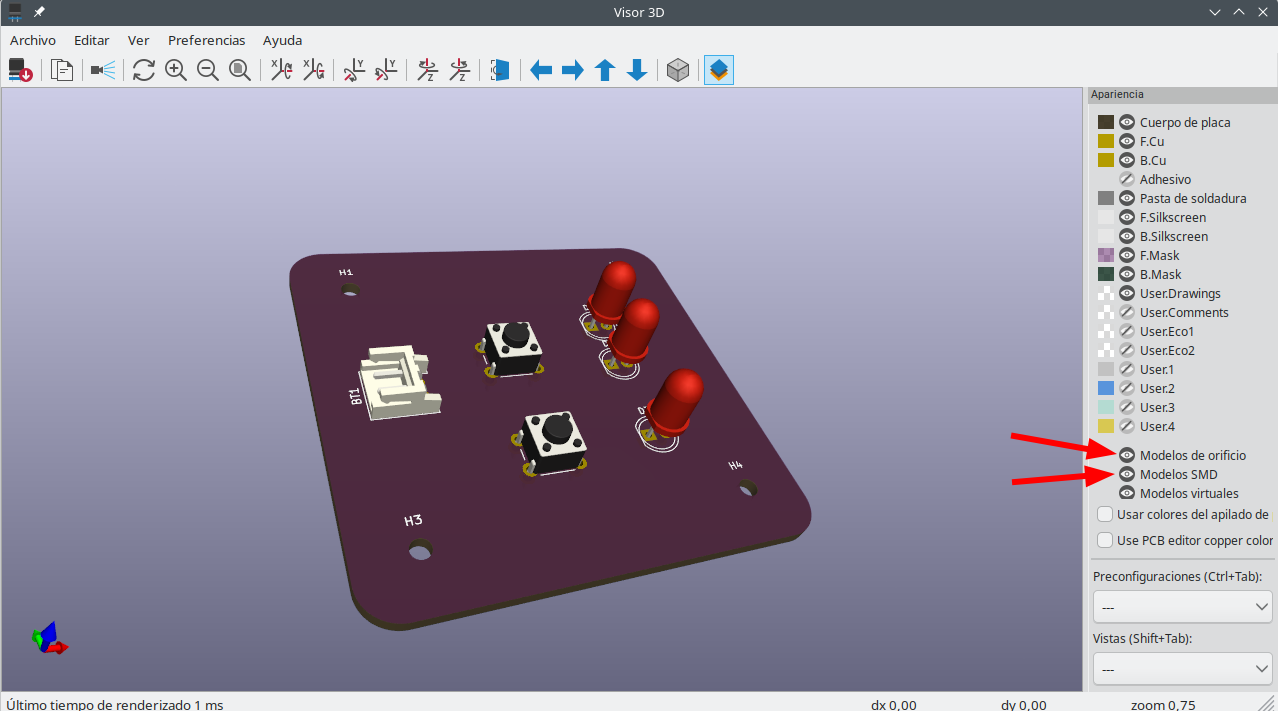The image size is (1278, 711).
Task: Click the export current view image icon
Action: (x=20, y=70)
